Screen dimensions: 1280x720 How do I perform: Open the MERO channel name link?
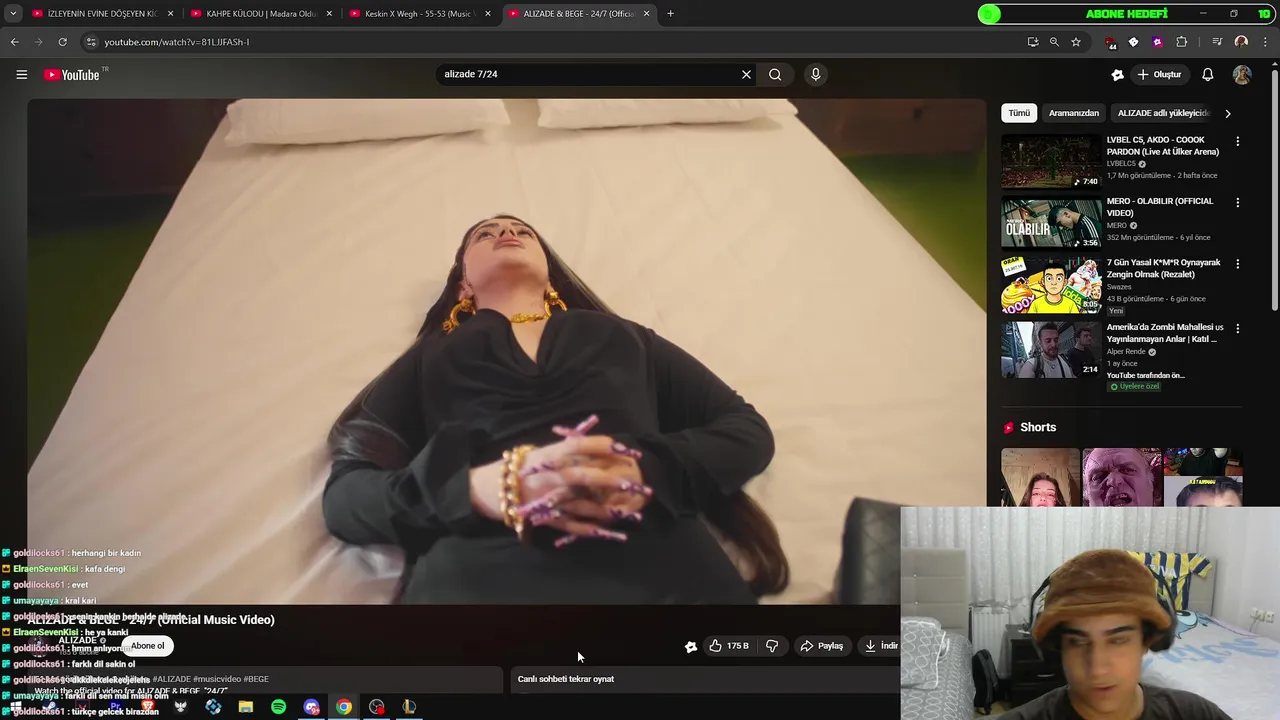click(x=1116, y=226)
